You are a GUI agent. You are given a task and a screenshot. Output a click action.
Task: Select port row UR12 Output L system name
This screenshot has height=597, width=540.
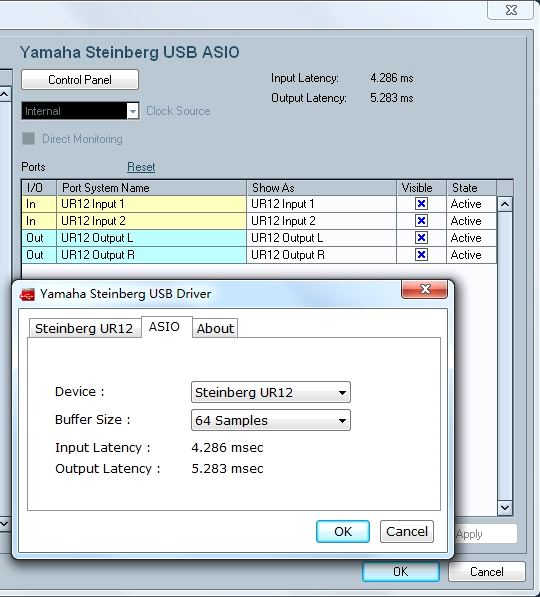pyautogui.click(x=151, y=238)
